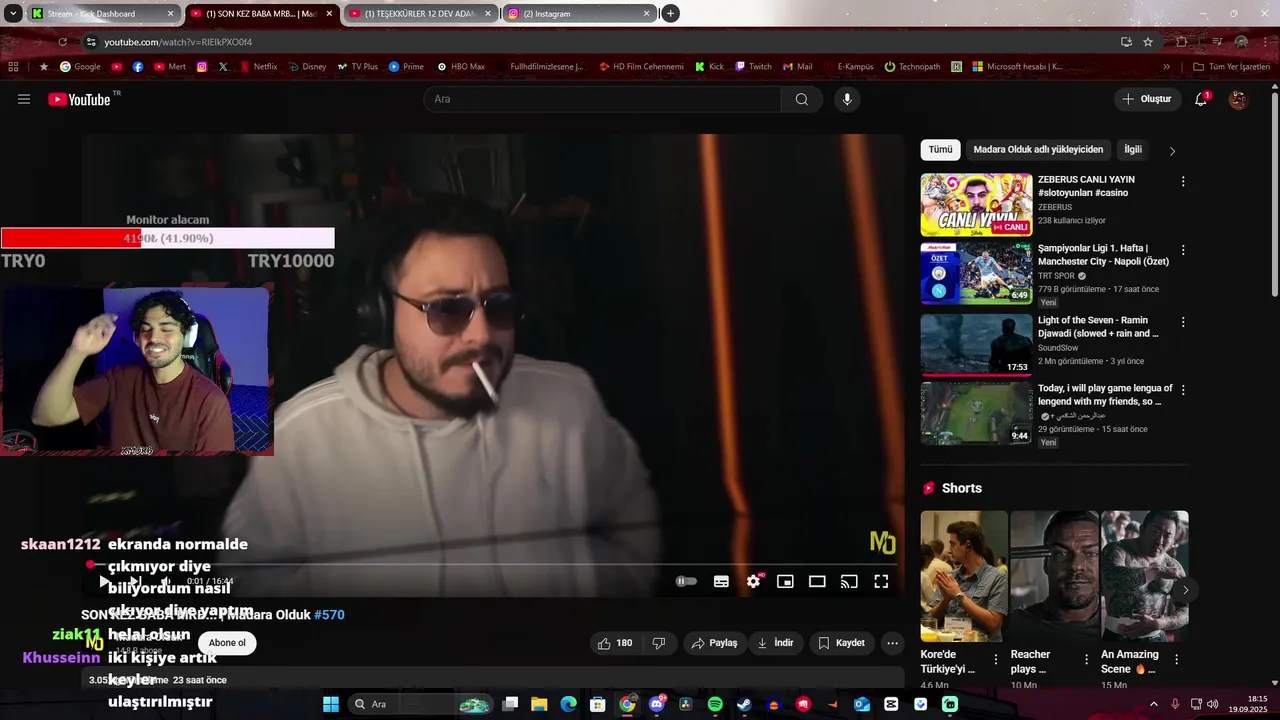Click the #570 hashtag link
Image resolution: width=1280 pixels, height=720 pixels.
329,615
